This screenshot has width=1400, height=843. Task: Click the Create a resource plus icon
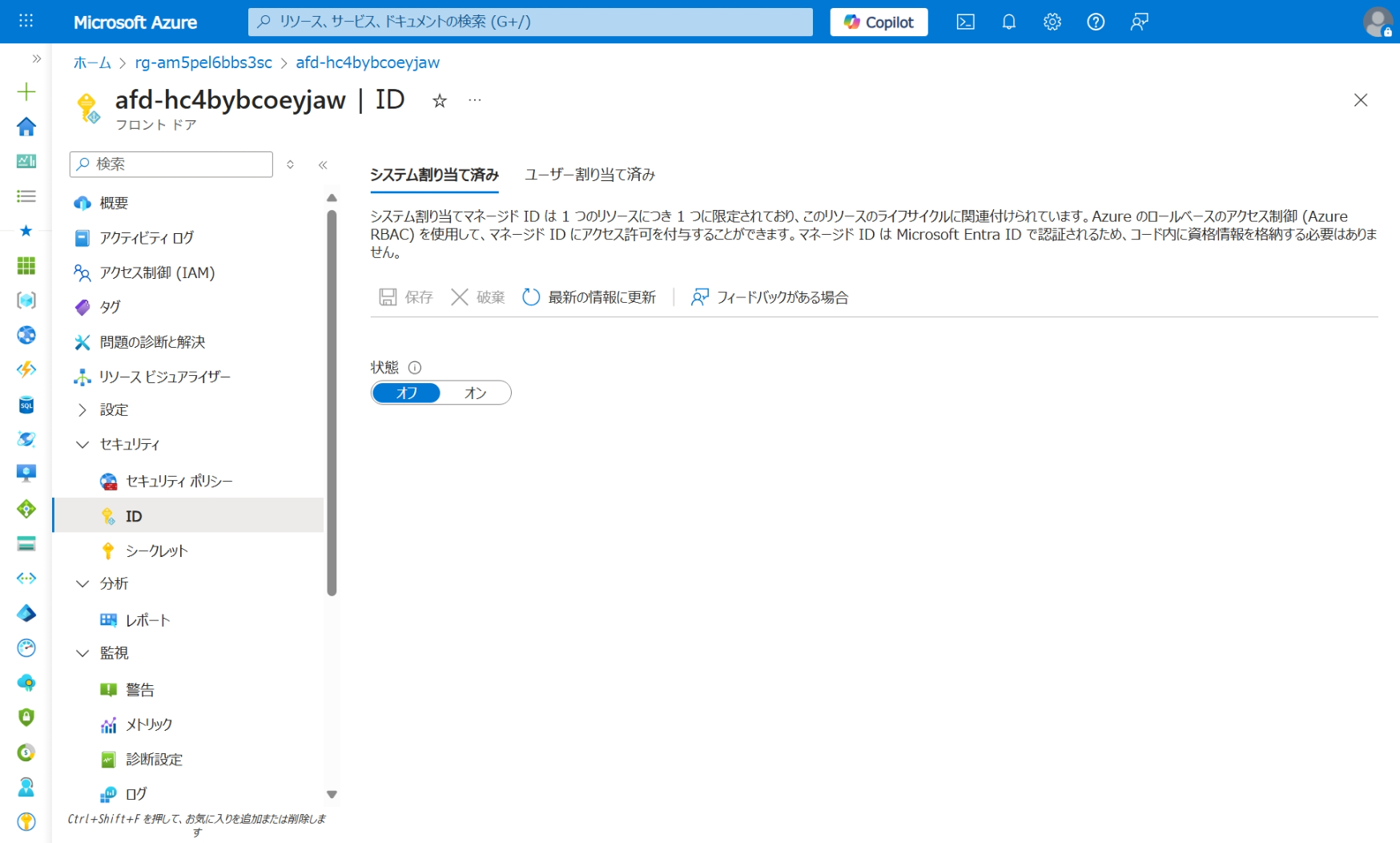pyautogui.click(x=26, y=91)
